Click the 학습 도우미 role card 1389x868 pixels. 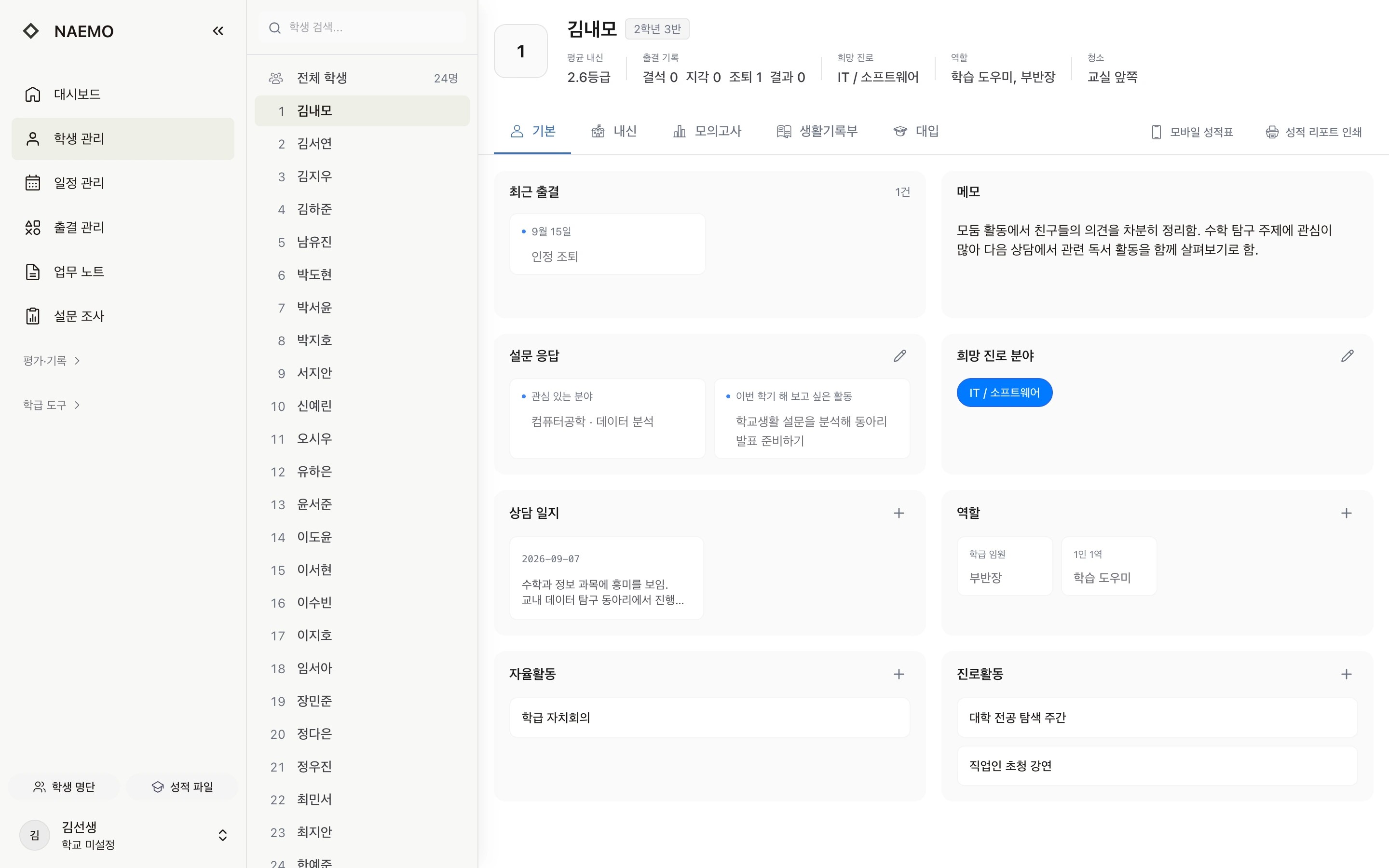1109,566
